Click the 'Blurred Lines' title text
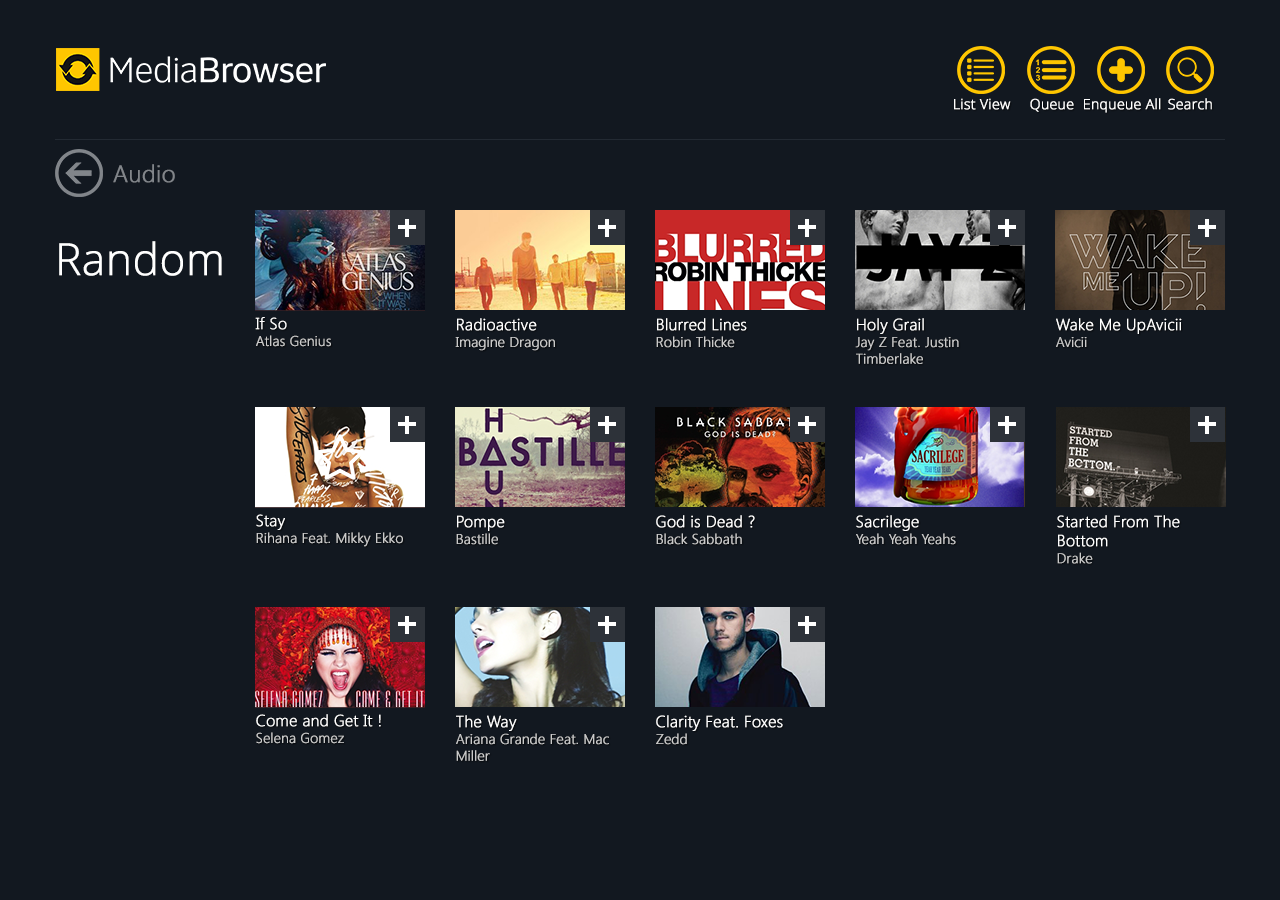The image size is (1280, 900). click(701, 325)
